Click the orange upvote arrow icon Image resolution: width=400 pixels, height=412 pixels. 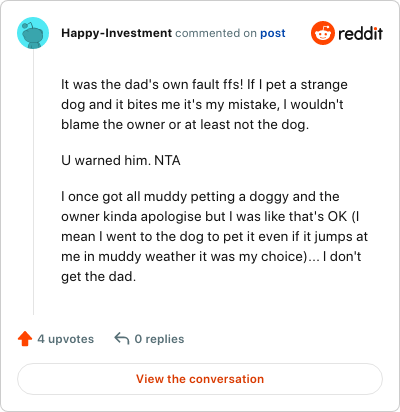25,339
